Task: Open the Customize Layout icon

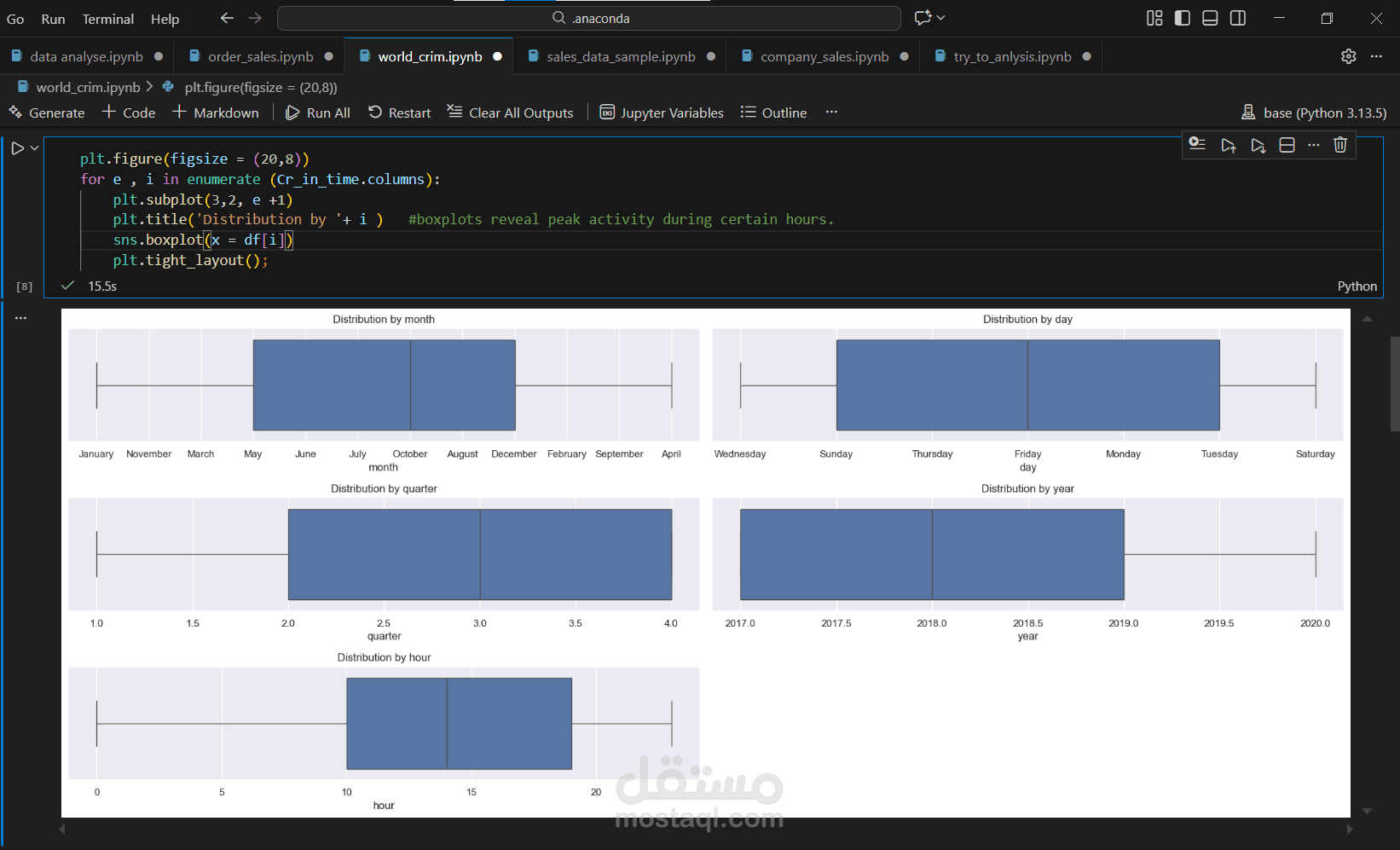Action: (1154, 18)
